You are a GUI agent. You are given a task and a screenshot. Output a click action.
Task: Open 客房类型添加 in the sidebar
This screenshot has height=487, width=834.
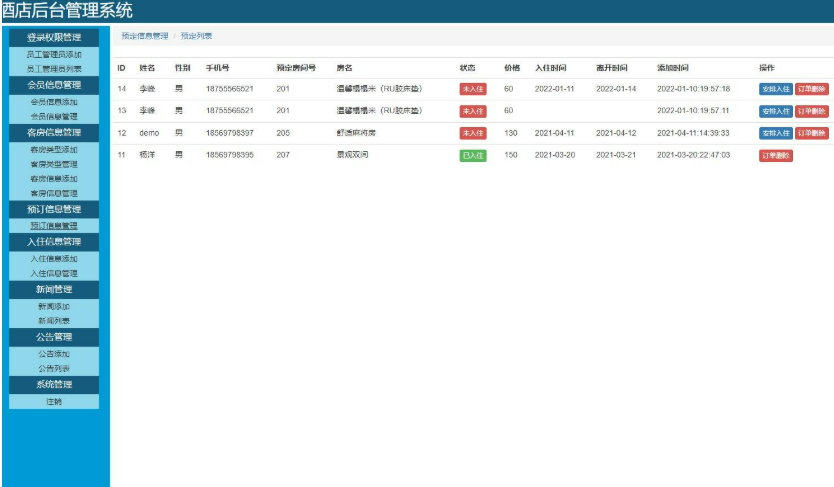54,149
